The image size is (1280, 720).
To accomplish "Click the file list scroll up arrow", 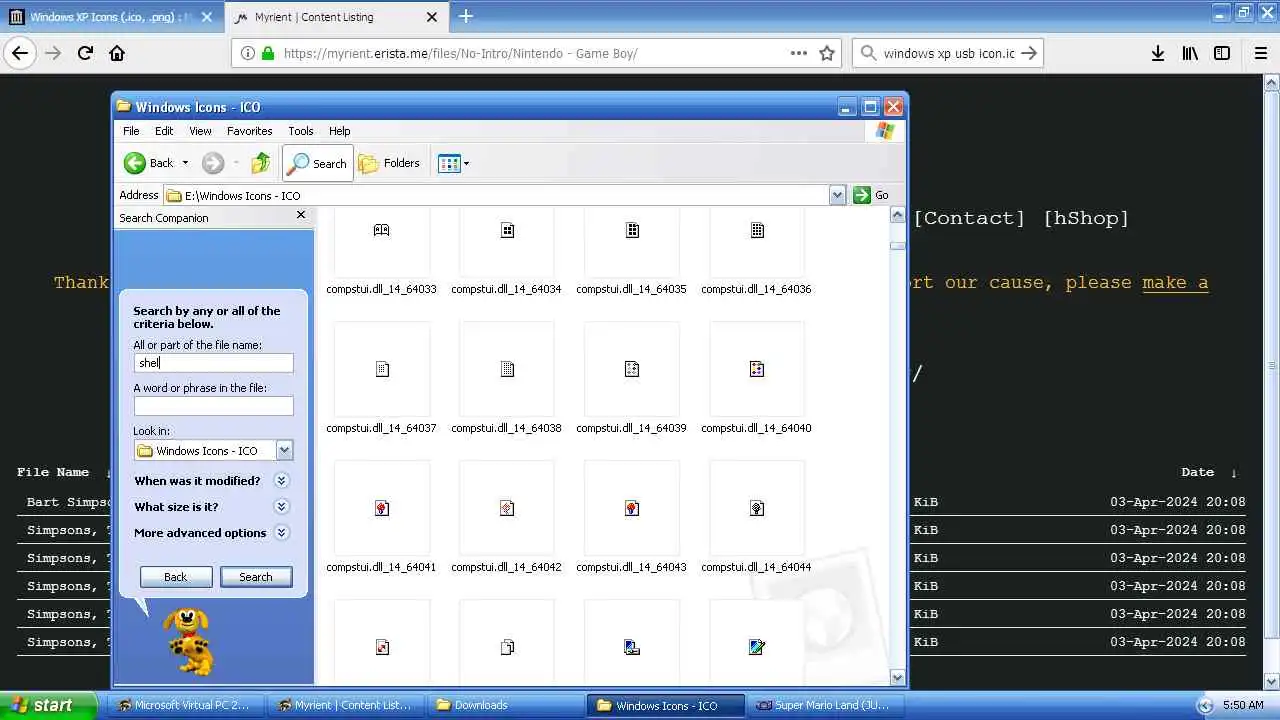I will 897,216.
